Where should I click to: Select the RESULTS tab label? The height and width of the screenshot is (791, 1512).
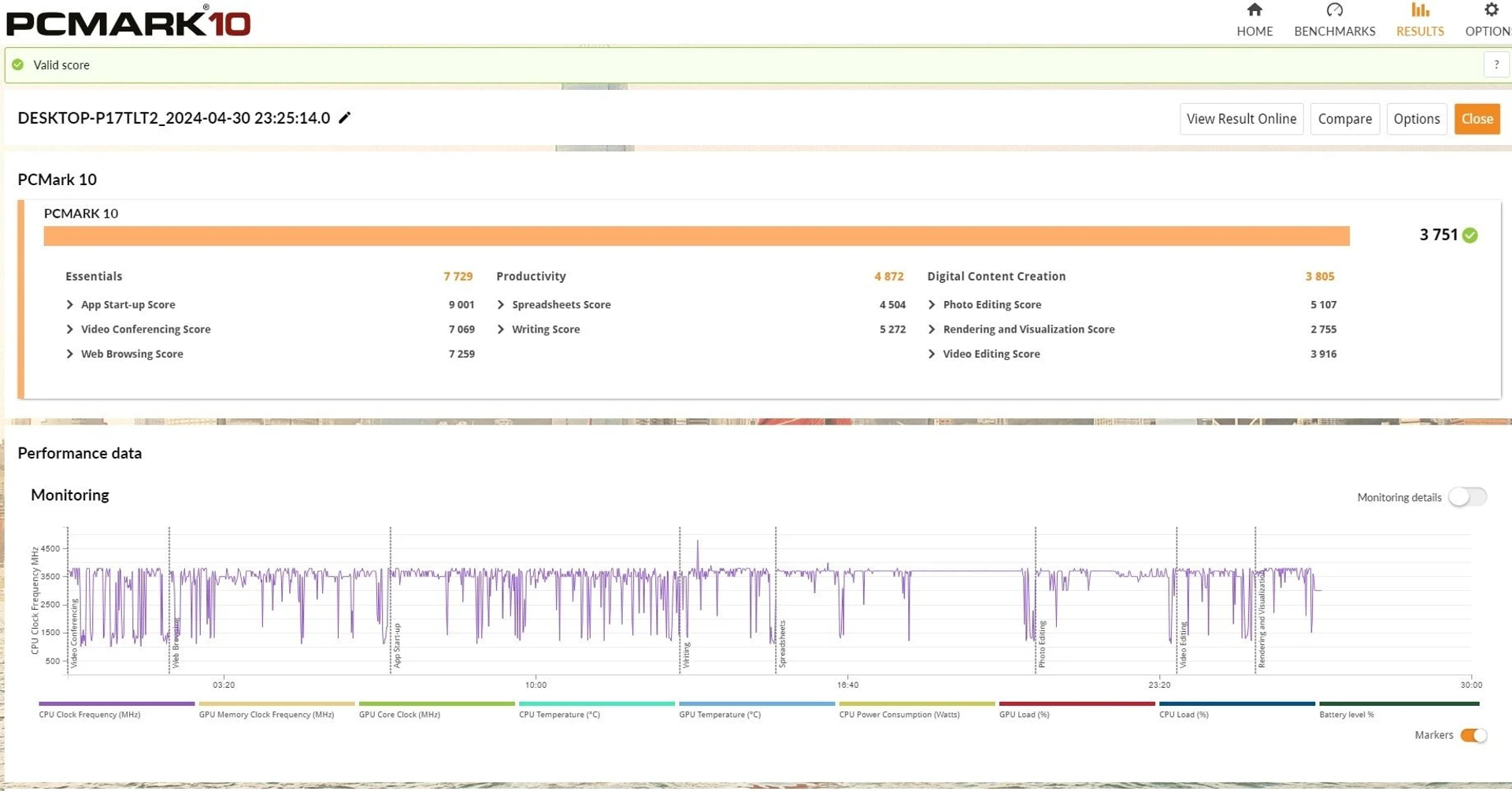[x=1420, y=32]
